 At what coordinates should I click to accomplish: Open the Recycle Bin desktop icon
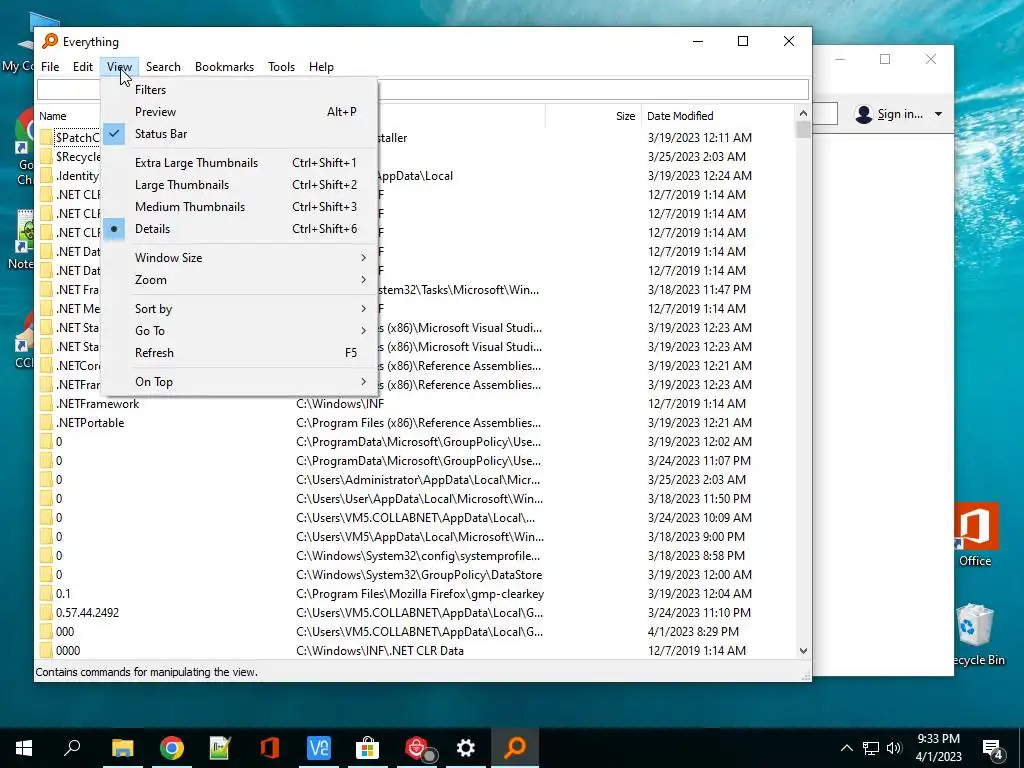[977, 634]
